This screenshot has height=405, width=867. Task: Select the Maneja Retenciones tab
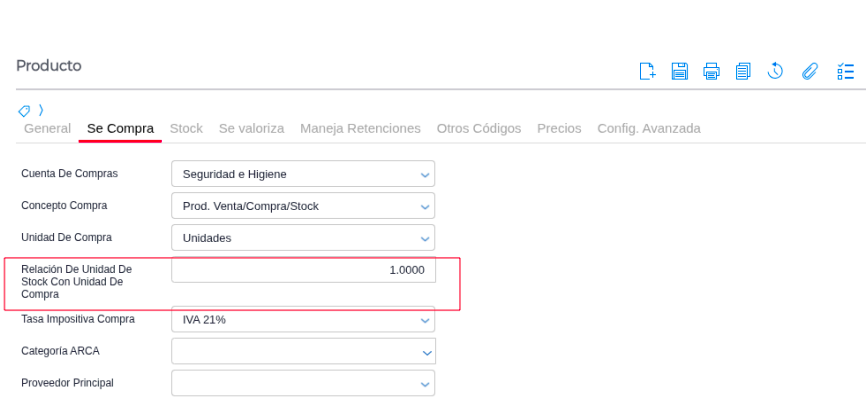point(360,129)
